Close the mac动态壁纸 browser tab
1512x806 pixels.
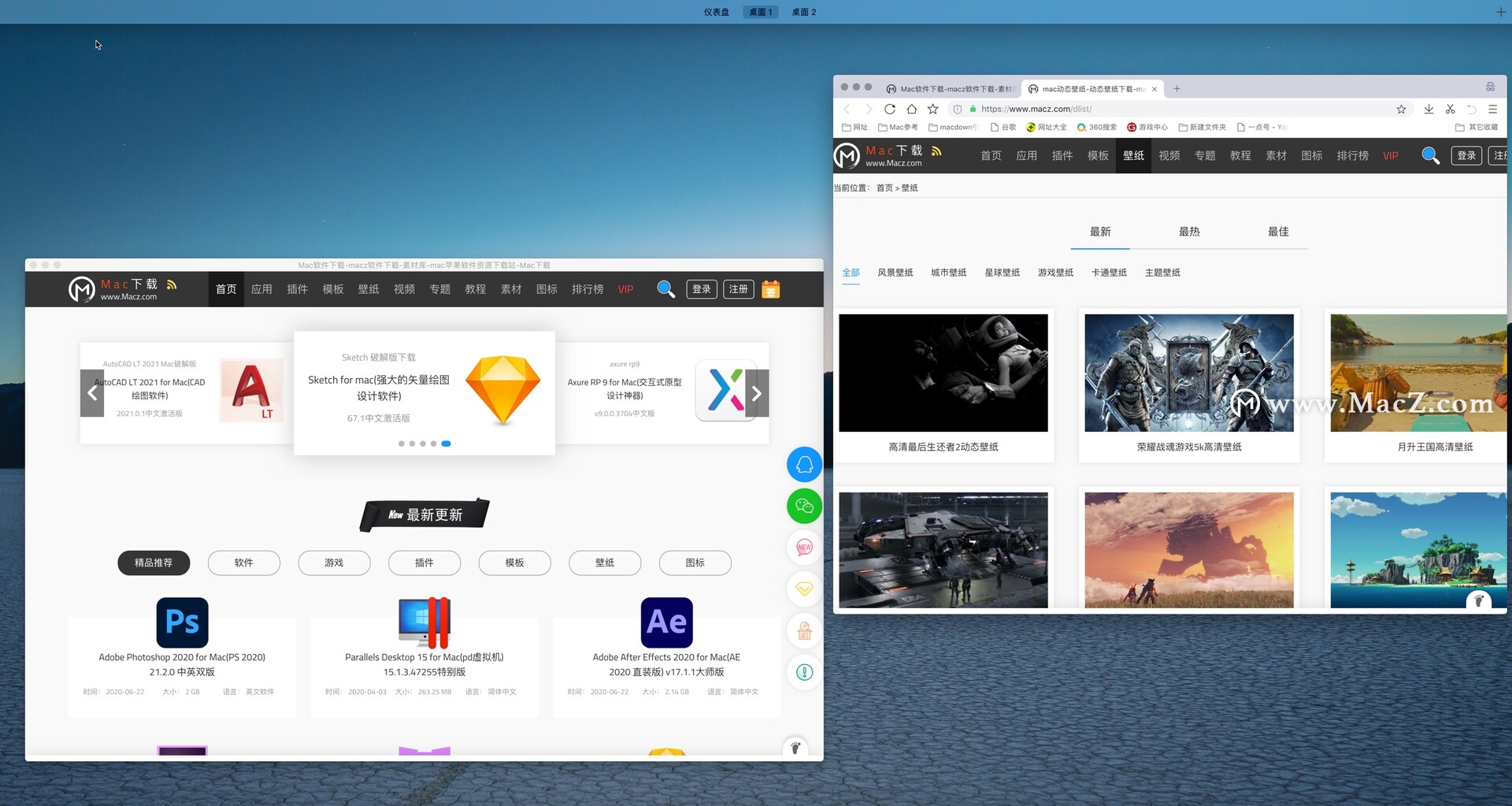1154,89
